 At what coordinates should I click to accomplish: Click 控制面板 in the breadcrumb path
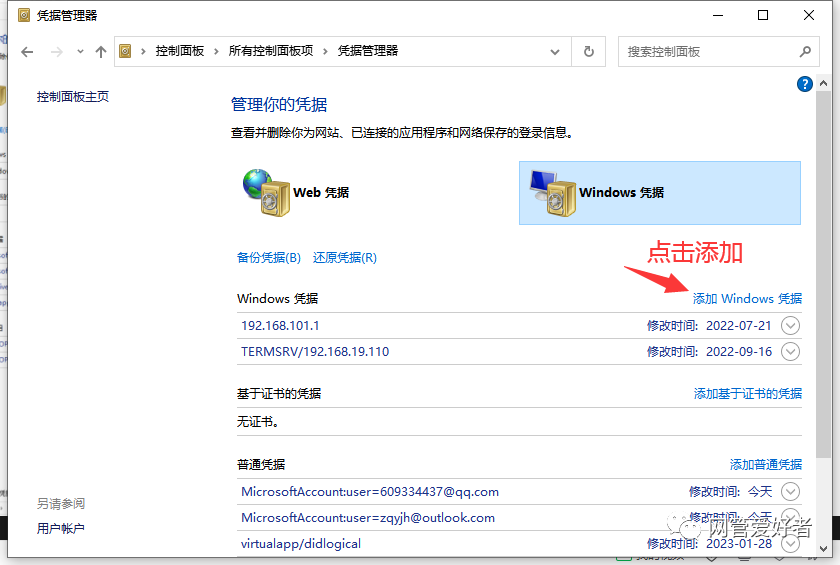pyautogui.click(x=179, y=51)
